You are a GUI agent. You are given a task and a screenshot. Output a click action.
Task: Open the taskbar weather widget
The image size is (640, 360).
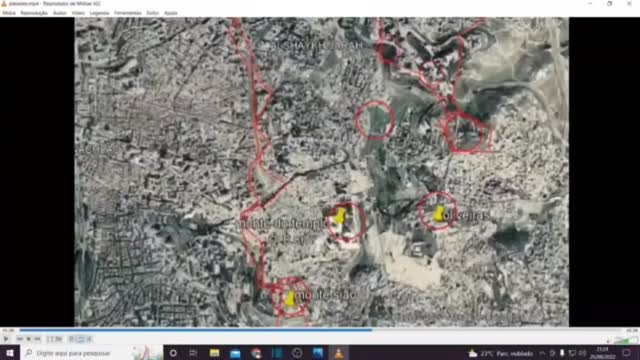(501, 353)
